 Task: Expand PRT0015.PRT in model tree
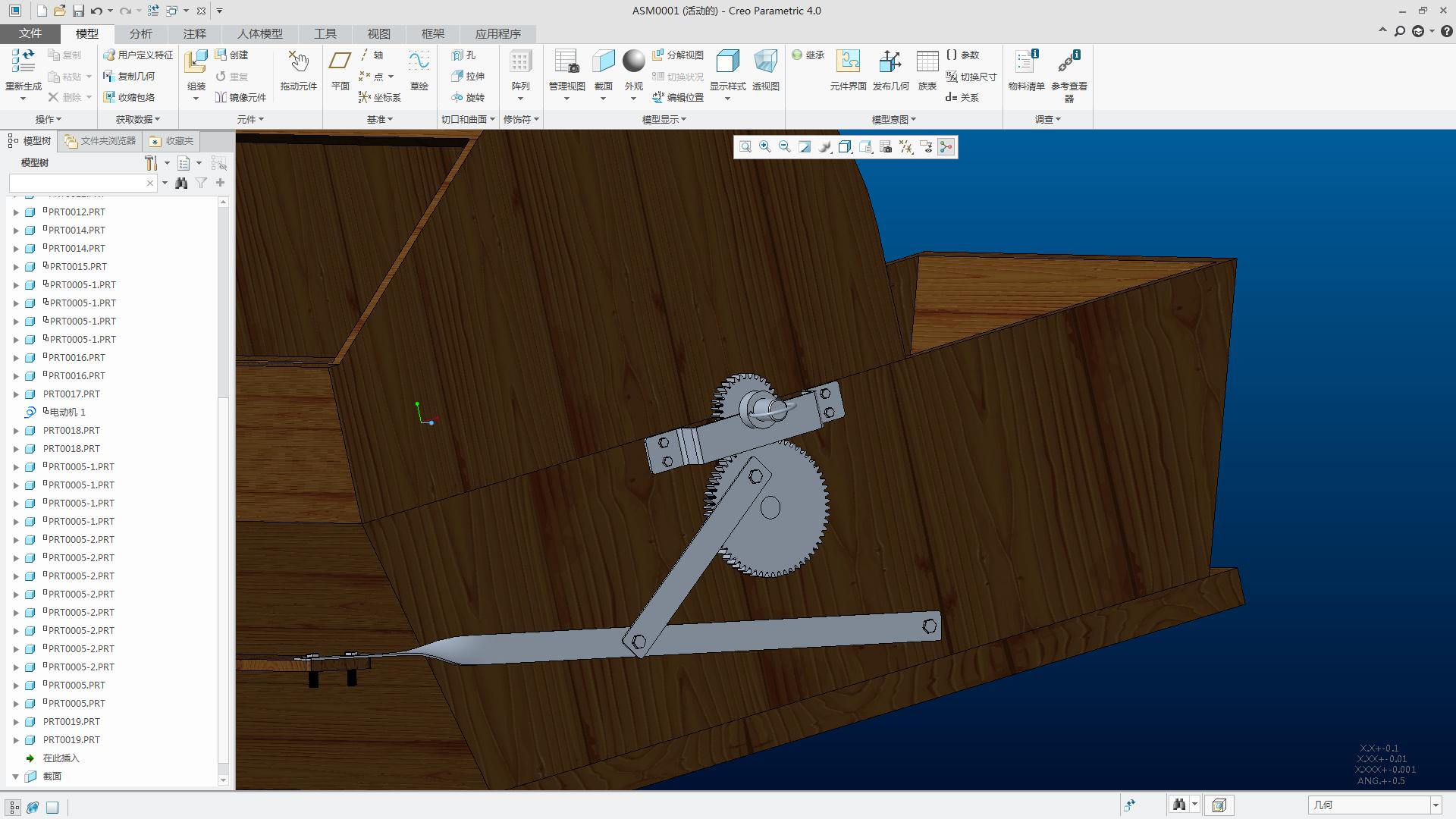click(16, 267)
